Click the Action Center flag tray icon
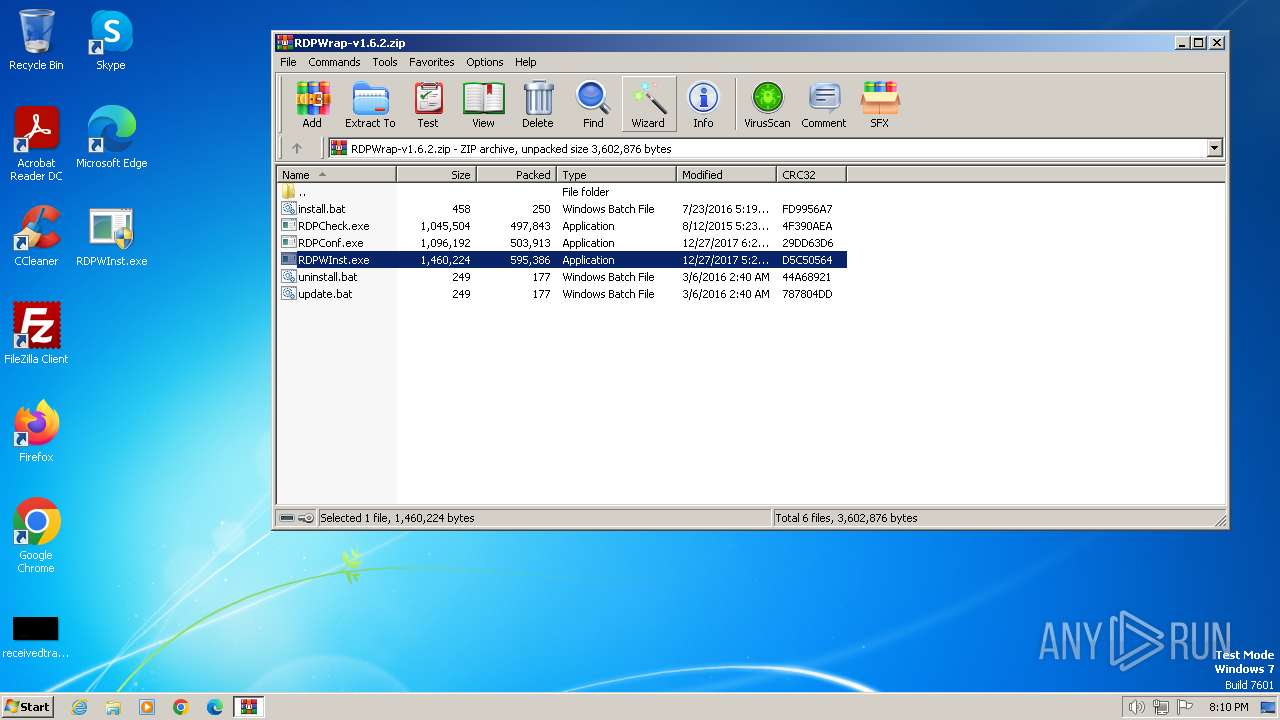The image size is (1280, 720). [1183, 707]
